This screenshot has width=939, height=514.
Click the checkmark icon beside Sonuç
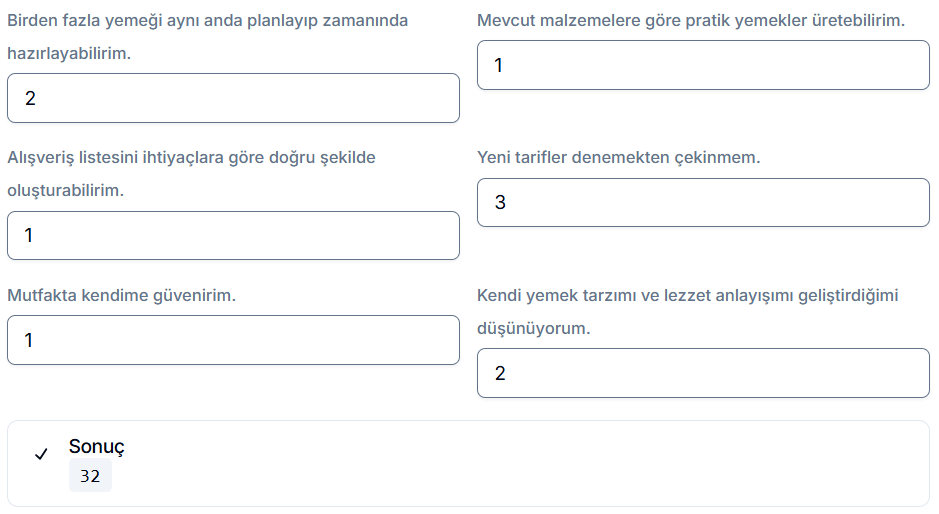click(x=41, y=454)
